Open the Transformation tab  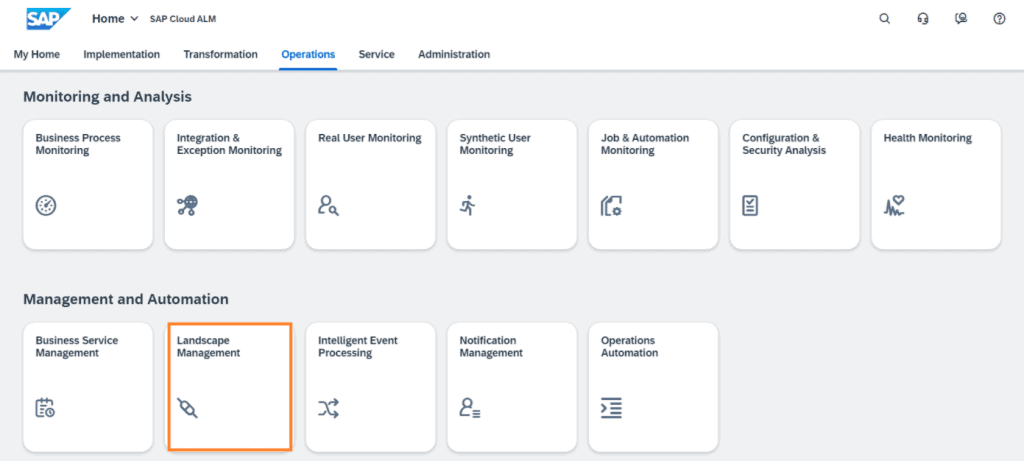[221, 54]
